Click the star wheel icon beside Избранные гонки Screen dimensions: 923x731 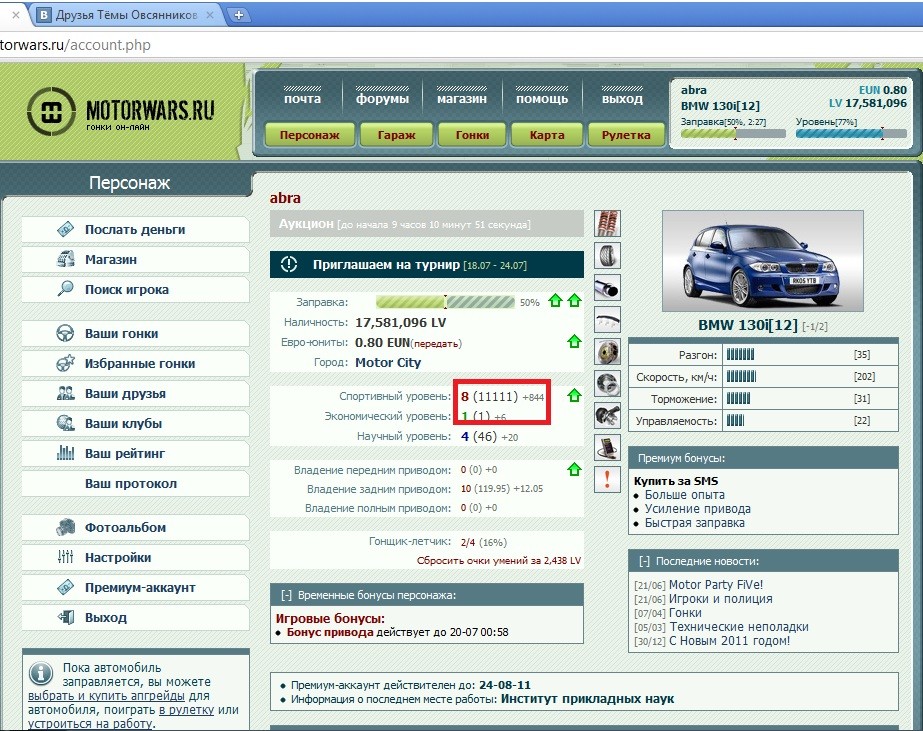pos(65,363)
